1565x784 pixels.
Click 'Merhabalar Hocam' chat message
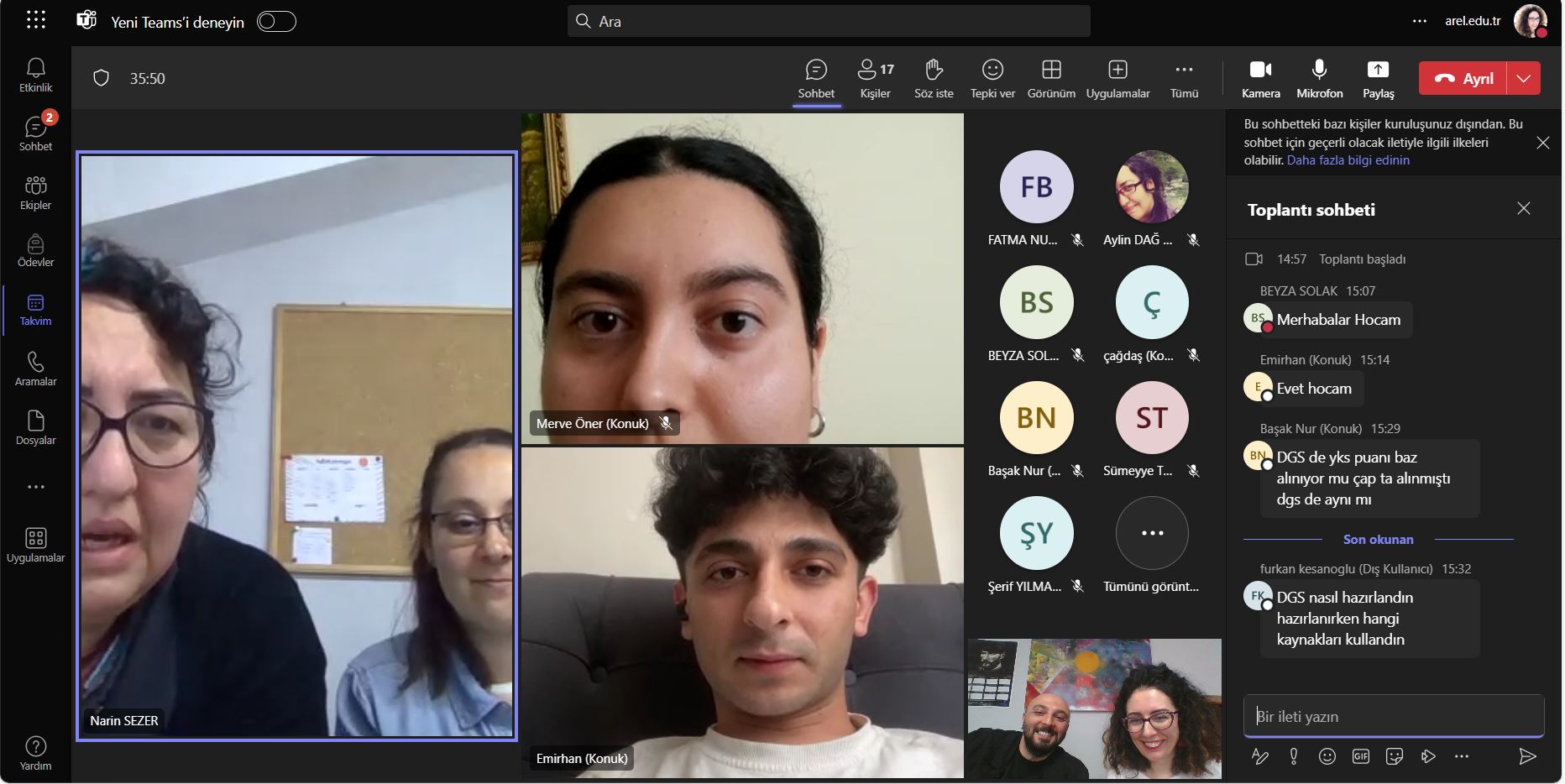click(x=1338, y=320)
